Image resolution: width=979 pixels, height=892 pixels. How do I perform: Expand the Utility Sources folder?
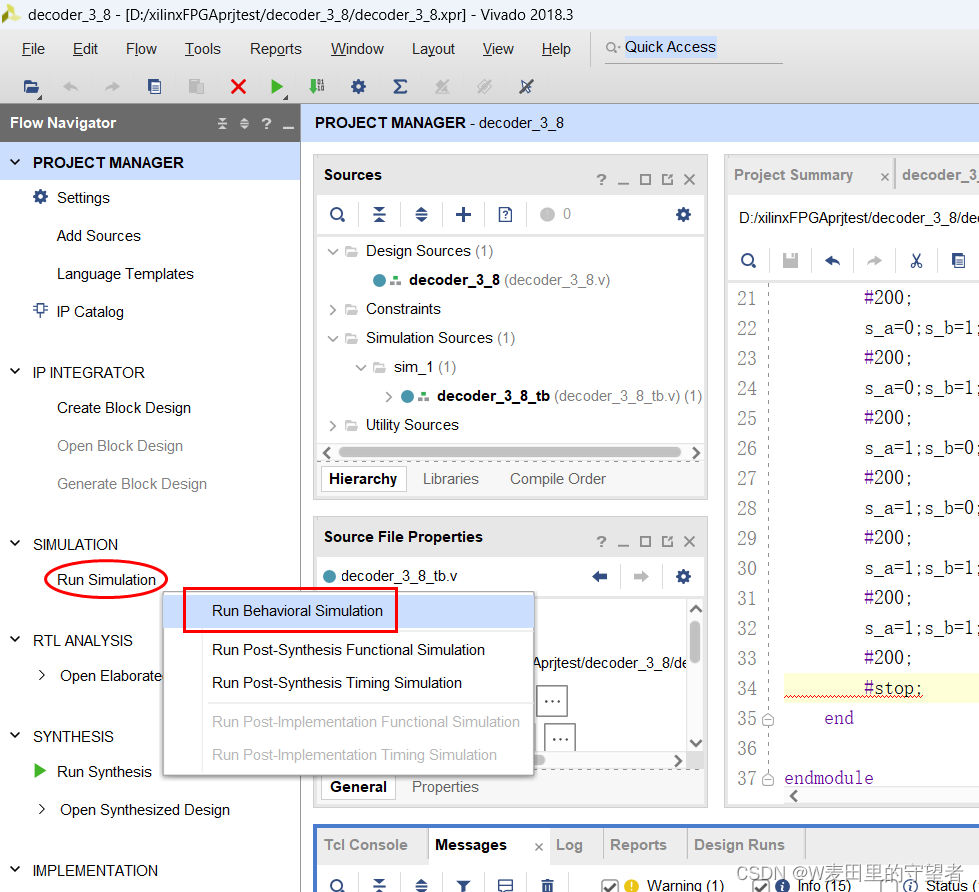[333, 426]
